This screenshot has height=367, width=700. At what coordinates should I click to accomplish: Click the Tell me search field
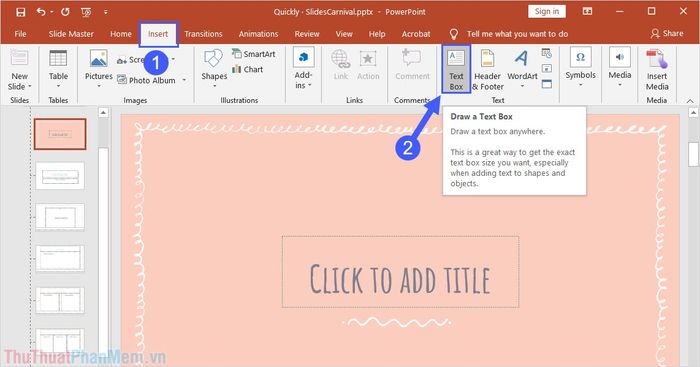pos(517,34)
